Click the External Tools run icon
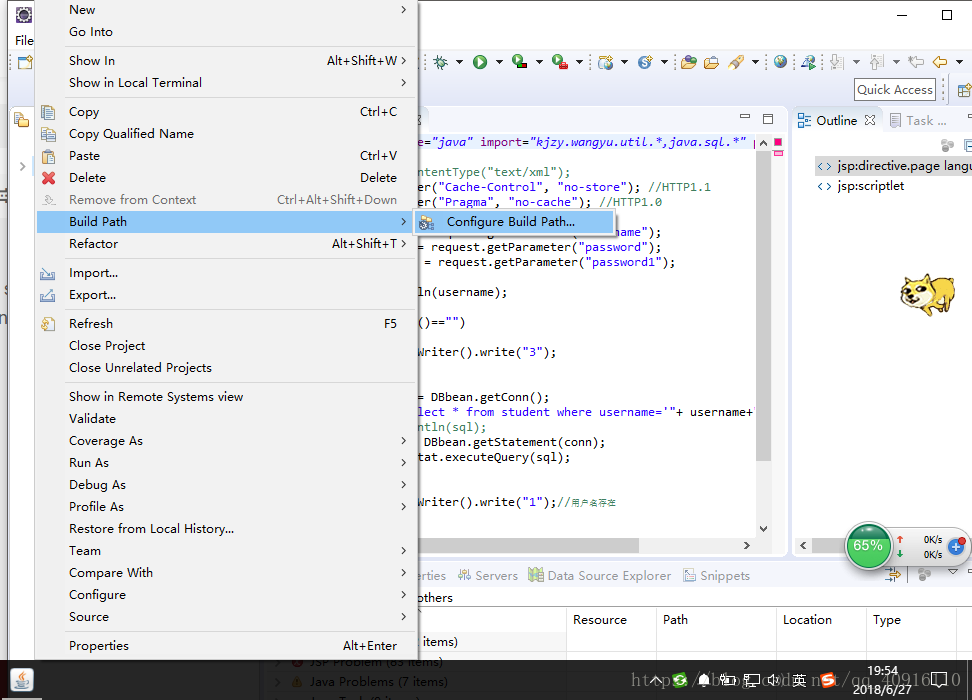The height and width of the screenshot is (700, 972). click(x=559, y=62)
